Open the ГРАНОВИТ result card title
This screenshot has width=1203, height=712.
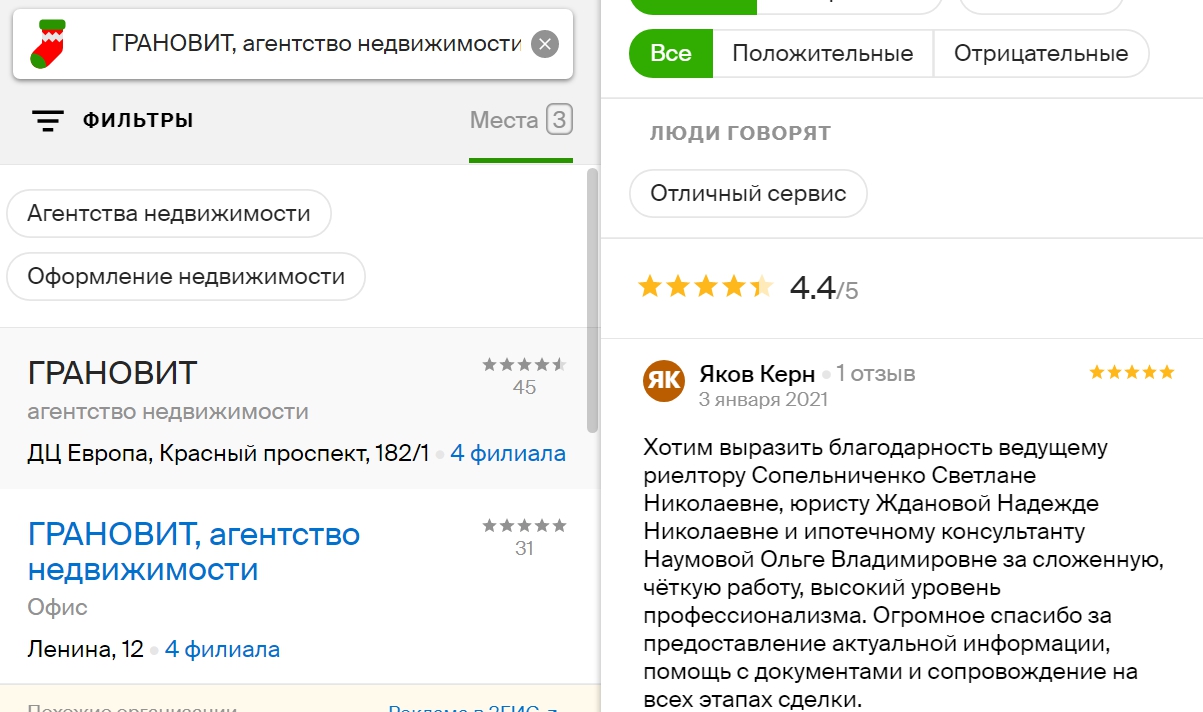tap(113, 373)
